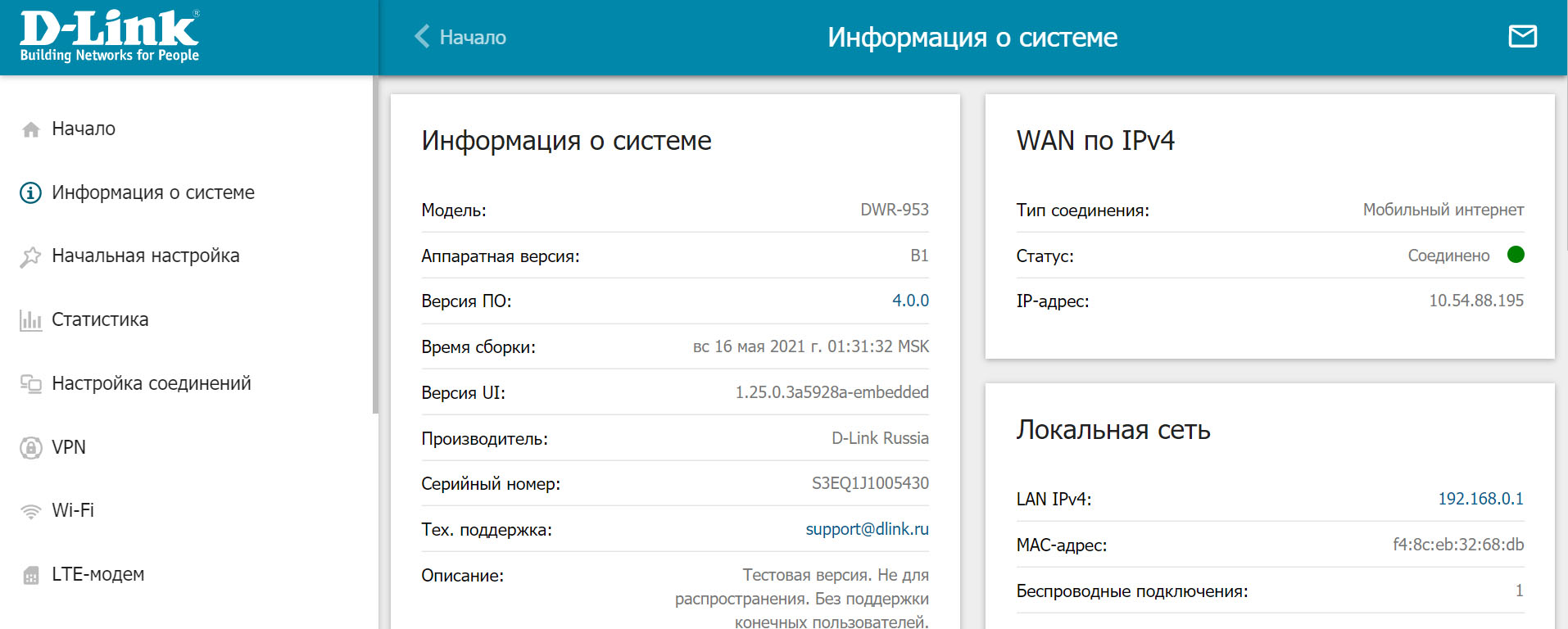Click support@dlink.ru email link

point(867,529)
